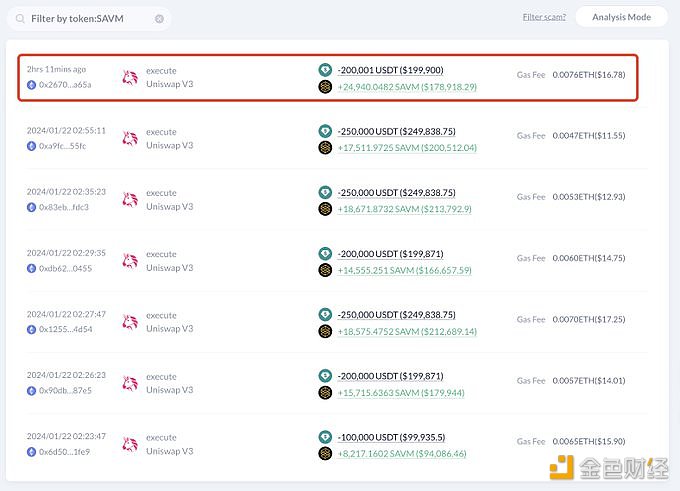
Task: Open +24,940.0482 SAVM ($178,918.29) link
Action: coord(407,87)
